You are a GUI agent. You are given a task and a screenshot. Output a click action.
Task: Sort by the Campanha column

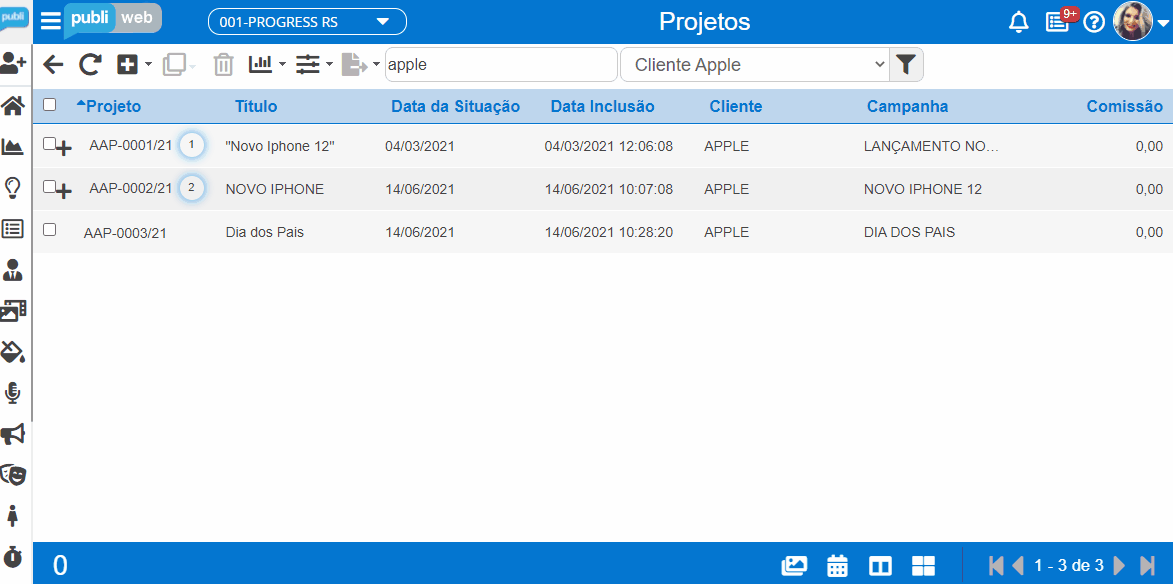click(x=907, y=106)
